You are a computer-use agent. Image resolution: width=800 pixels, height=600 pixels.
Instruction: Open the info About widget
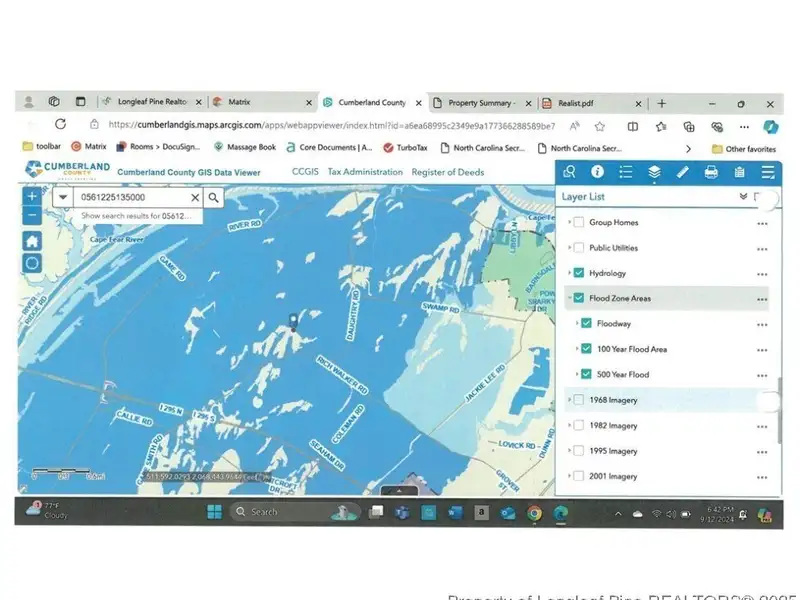(597, 172)
